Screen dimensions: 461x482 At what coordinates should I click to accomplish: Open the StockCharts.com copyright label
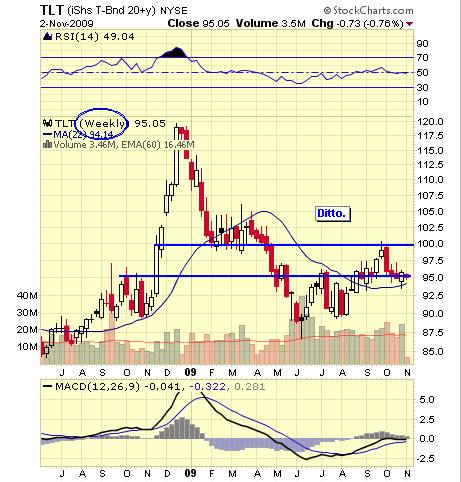pos(369,11)
